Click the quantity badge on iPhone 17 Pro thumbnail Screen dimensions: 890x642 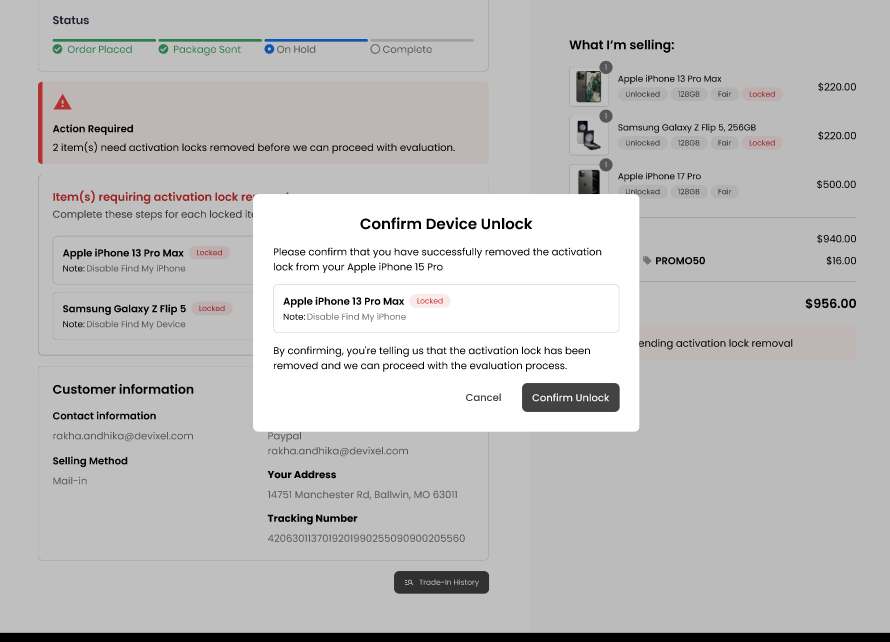click(x=606, y=165)
